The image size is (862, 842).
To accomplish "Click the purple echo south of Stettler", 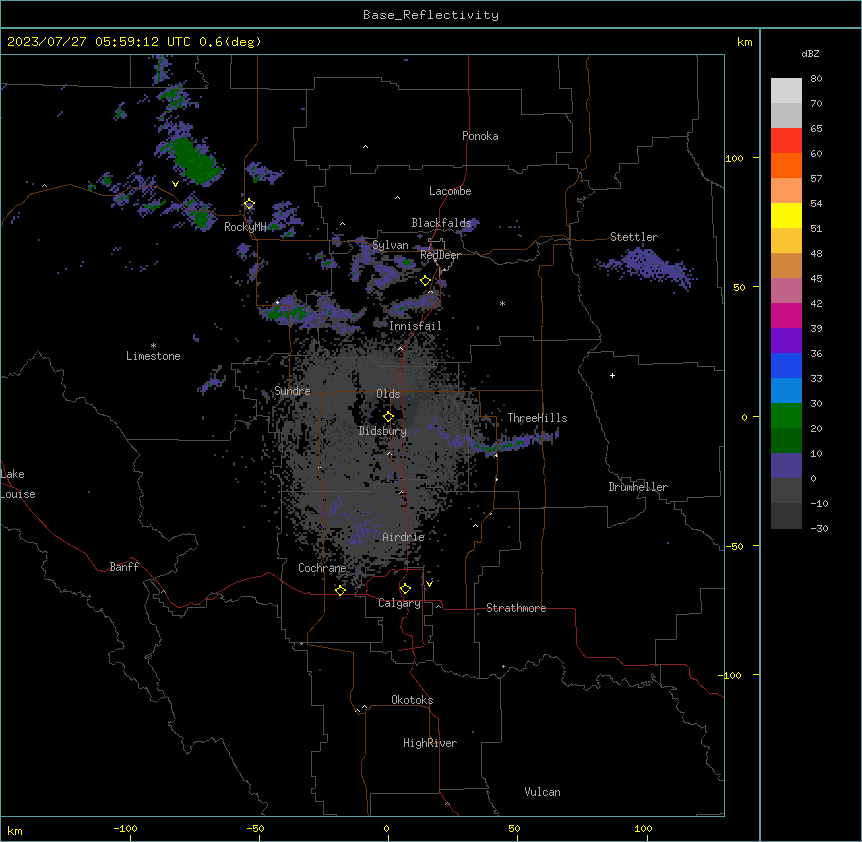I will [x=648, y=267].
